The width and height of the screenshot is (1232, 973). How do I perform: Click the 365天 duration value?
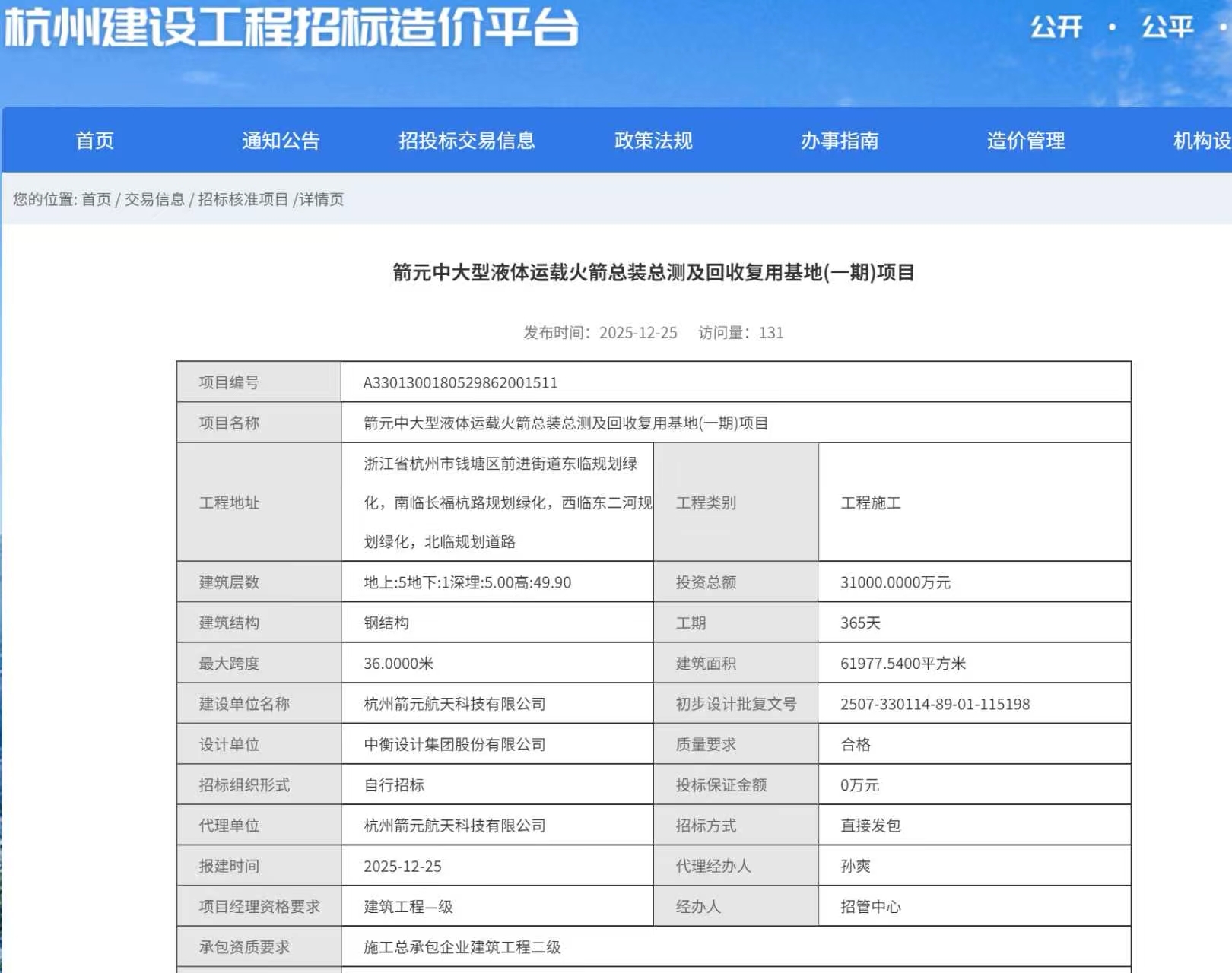point(861,623)
